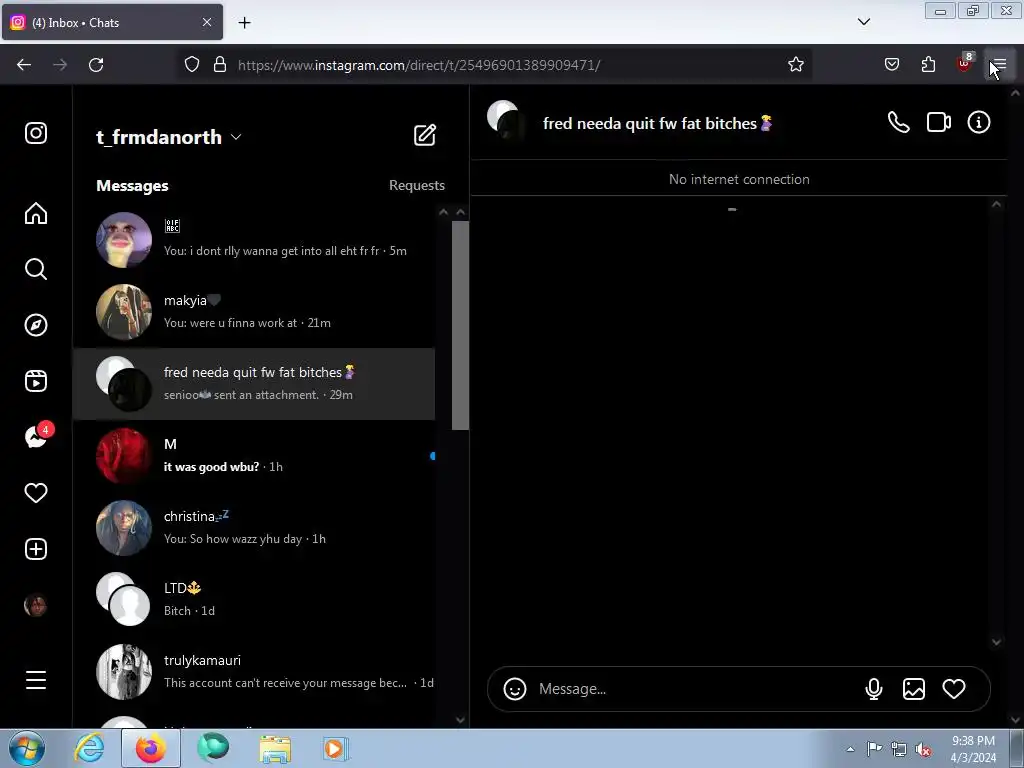Image resolution: width=1024 pixels, height=768 pixels.
Task: Click the chat list scrollbar thumb
Action: tap(460, 325)
